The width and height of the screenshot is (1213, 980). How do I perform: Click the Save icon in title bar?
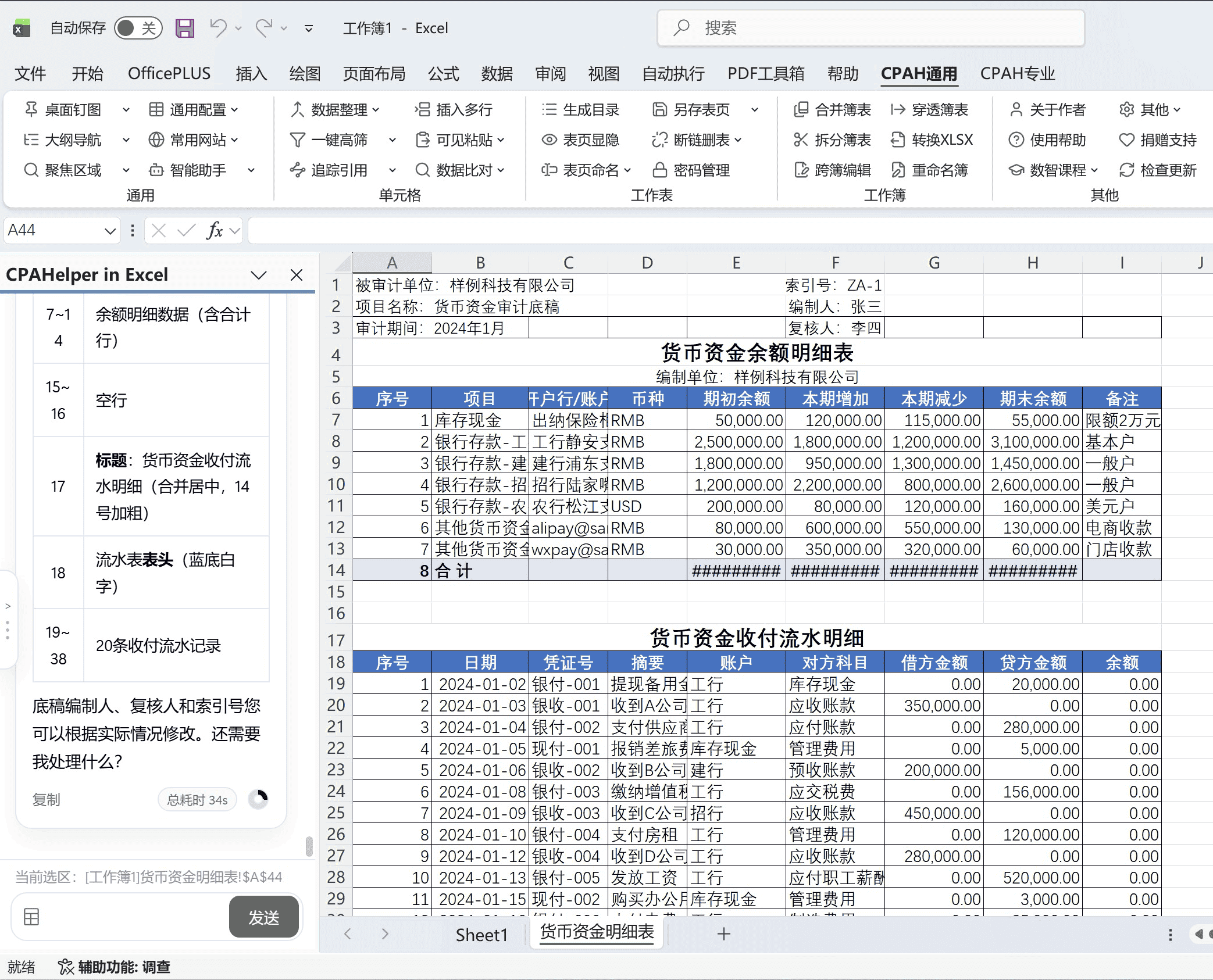pos(184,28)
